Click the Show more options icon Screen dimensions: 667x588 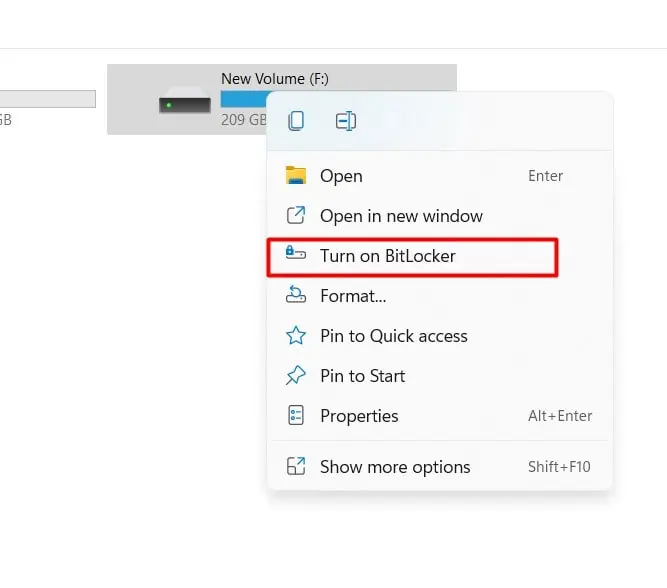tap(296, 467)
